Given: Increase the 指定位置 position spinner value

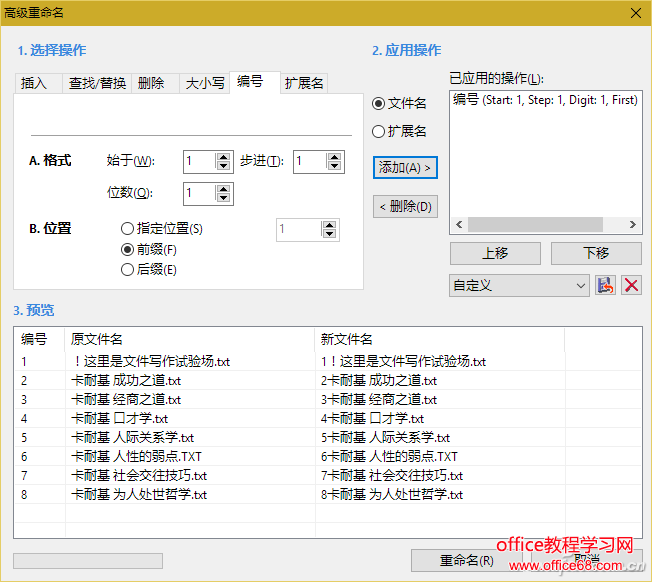Looking at the screenshot, I should coord(329,225).
